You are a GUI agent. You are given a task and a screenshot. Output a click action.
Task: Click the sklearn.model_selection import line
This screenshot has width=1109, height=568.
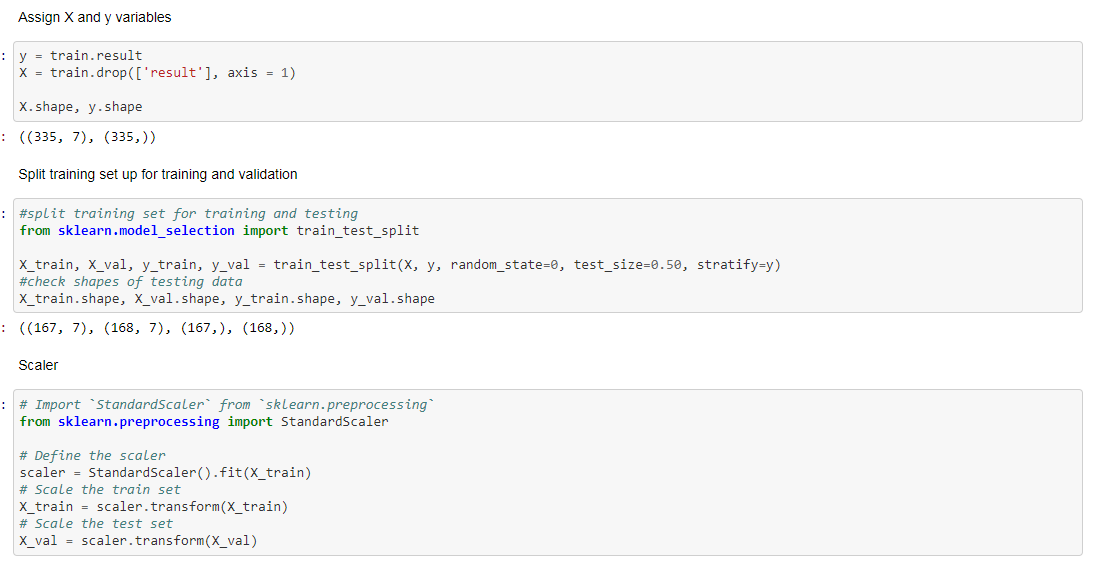219,231
